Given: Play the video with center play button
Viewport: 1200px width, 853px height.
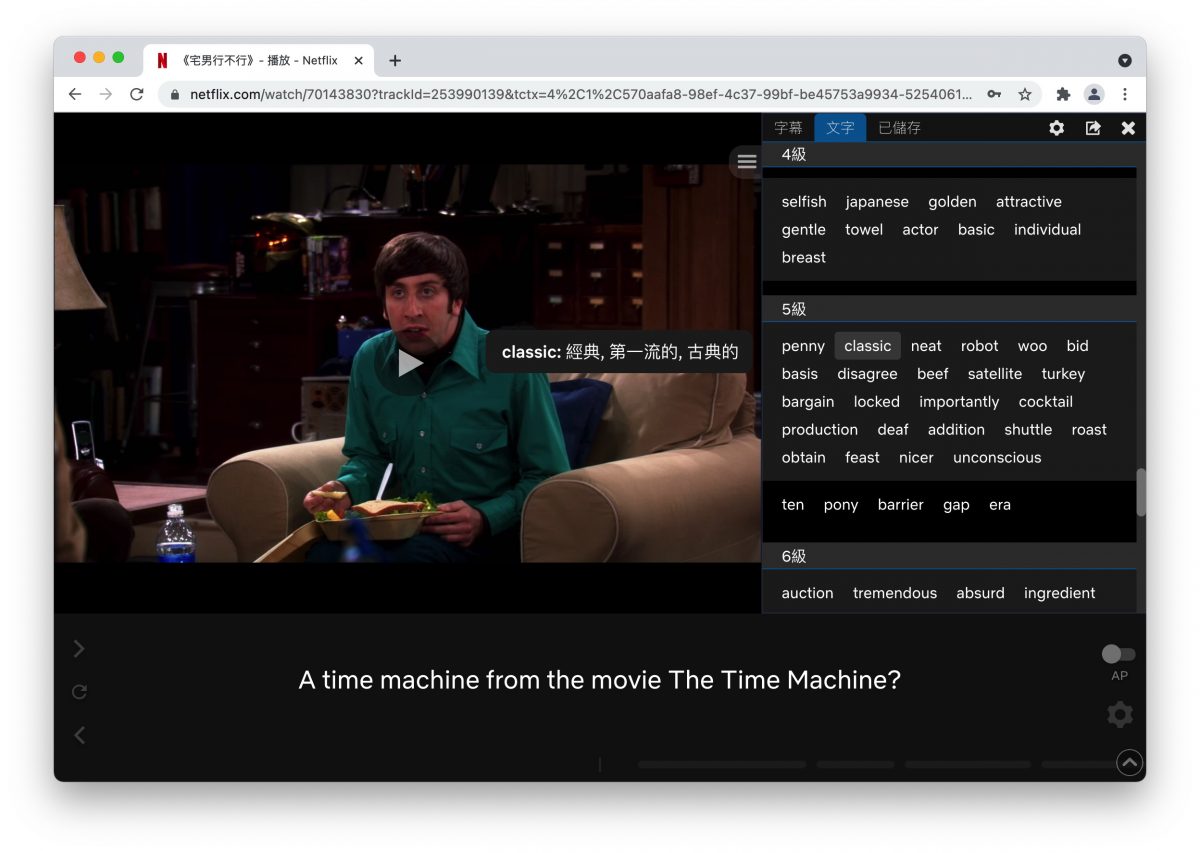Looking at the screenshot, I should tap(410, 363).
